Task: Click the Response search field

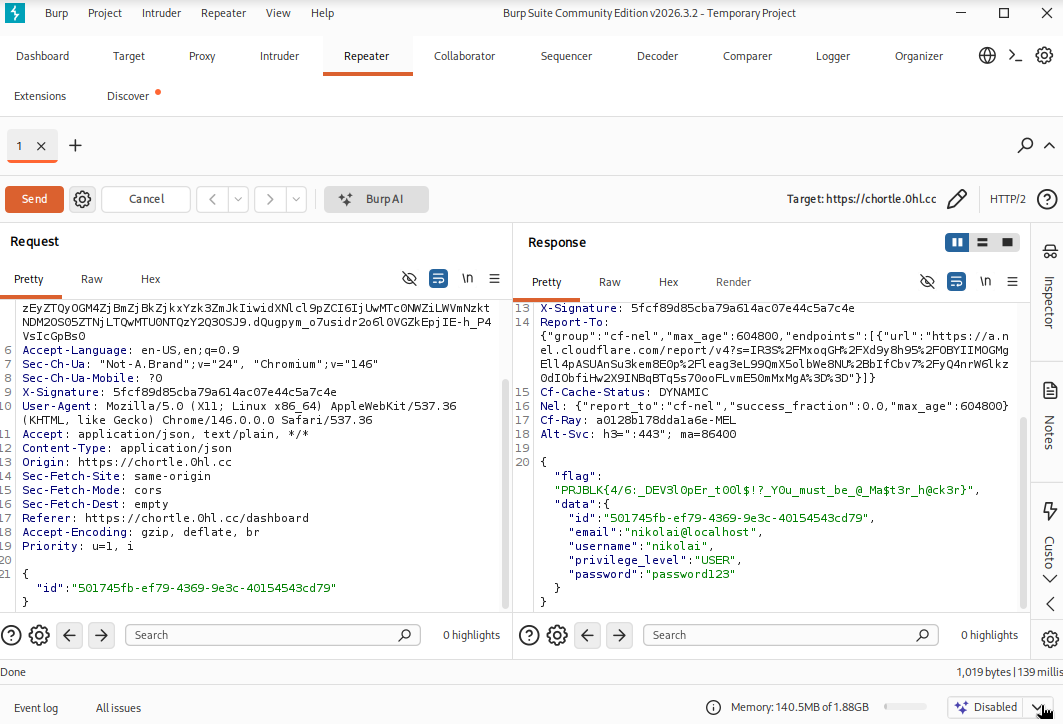Action: click(790, 635)
